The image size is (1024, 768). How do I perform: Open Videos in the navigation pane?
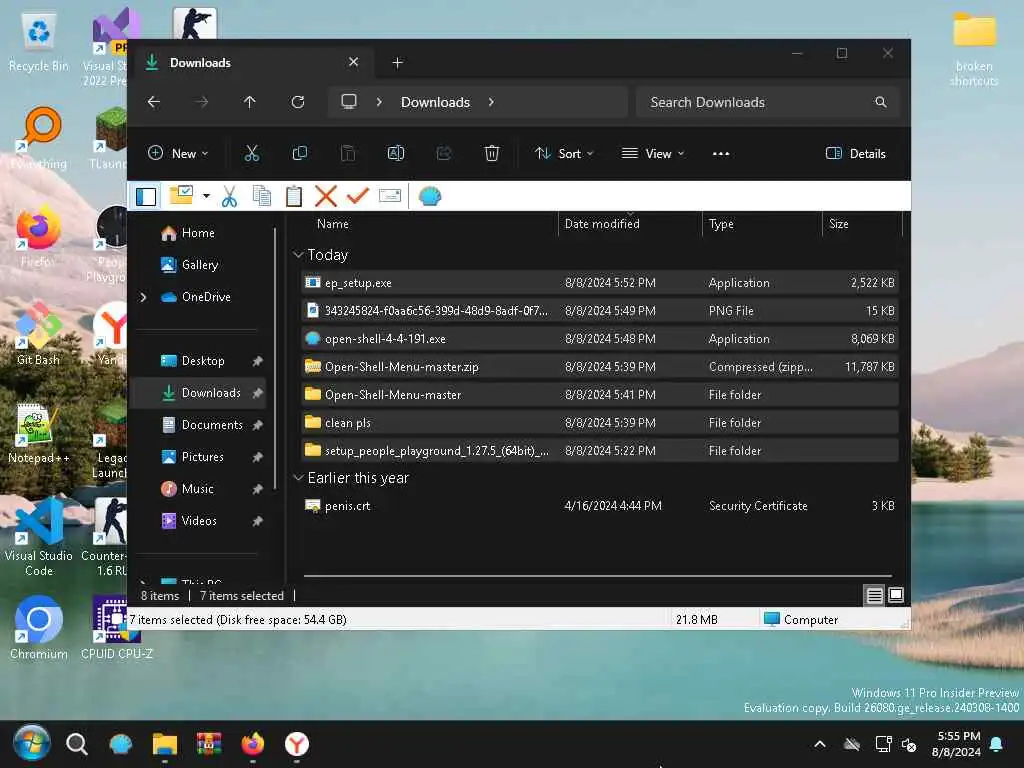(199, 520)
